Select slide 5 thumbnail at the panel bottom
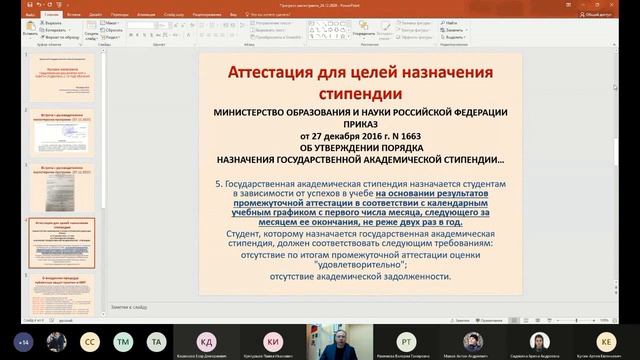This screenshot has height=360, width=640. click(62, 295)
